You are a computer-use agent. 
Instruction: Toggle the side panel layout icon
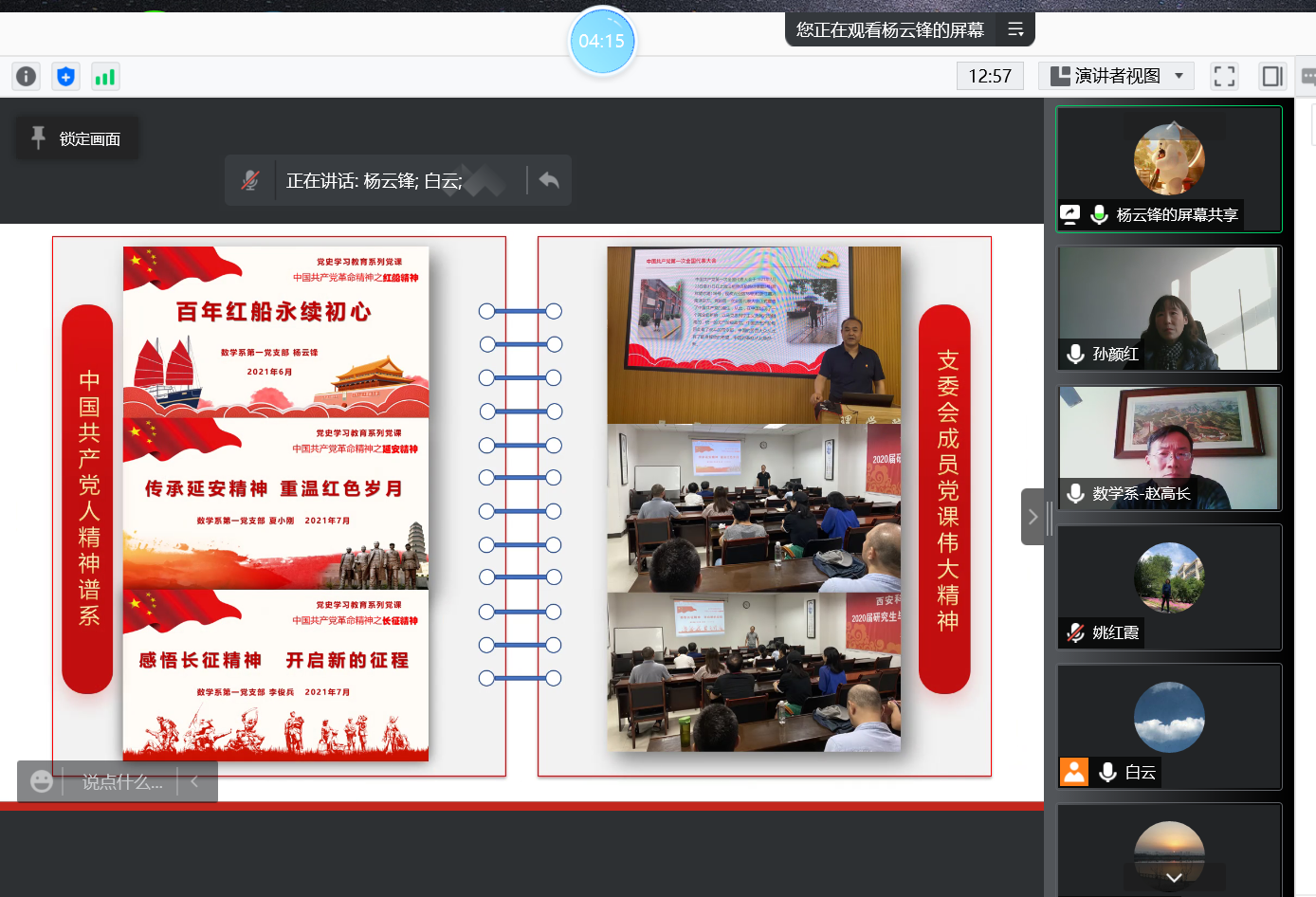tap(1271, 76)
